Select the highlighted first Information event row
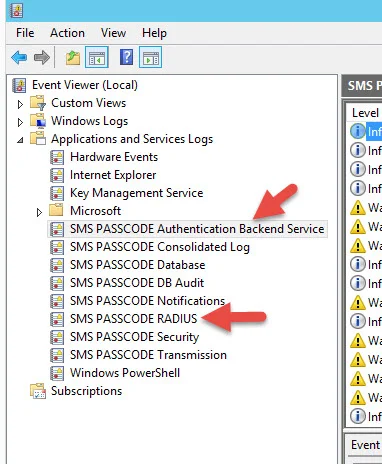The width and height of the screenshot is (382, 464). pyautogui.click(x=366, y=132)
